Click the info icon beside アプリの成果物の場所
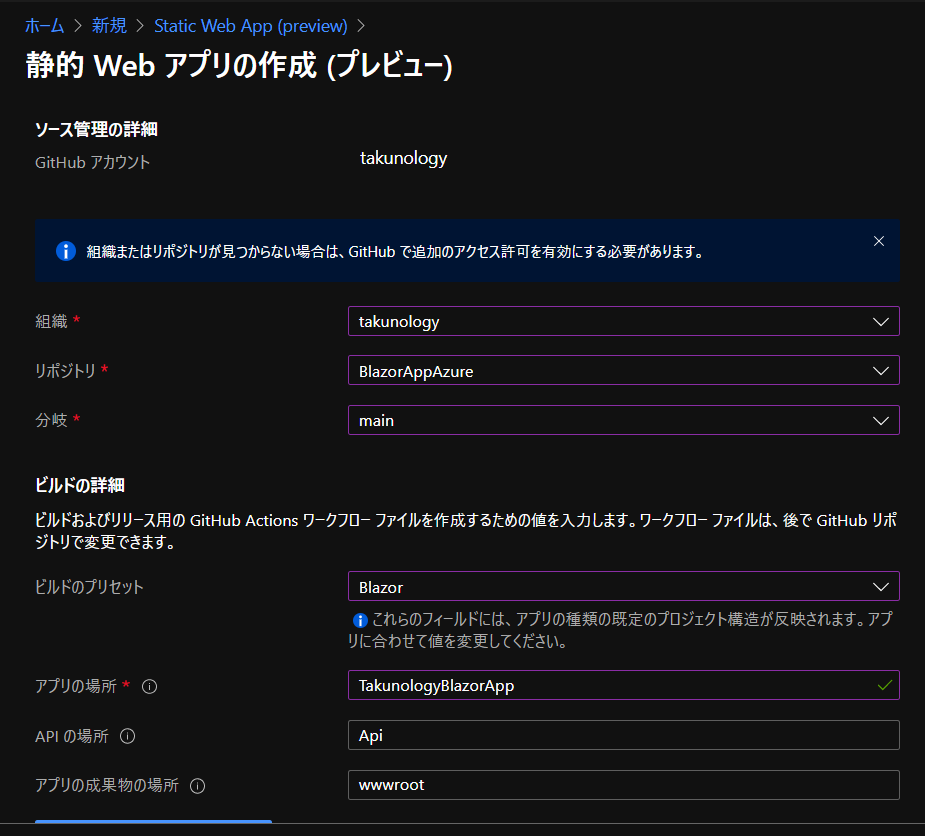Image resolution: width=925 pixels, height=836 pixels. pyautogui.click(x=196, y=786)
